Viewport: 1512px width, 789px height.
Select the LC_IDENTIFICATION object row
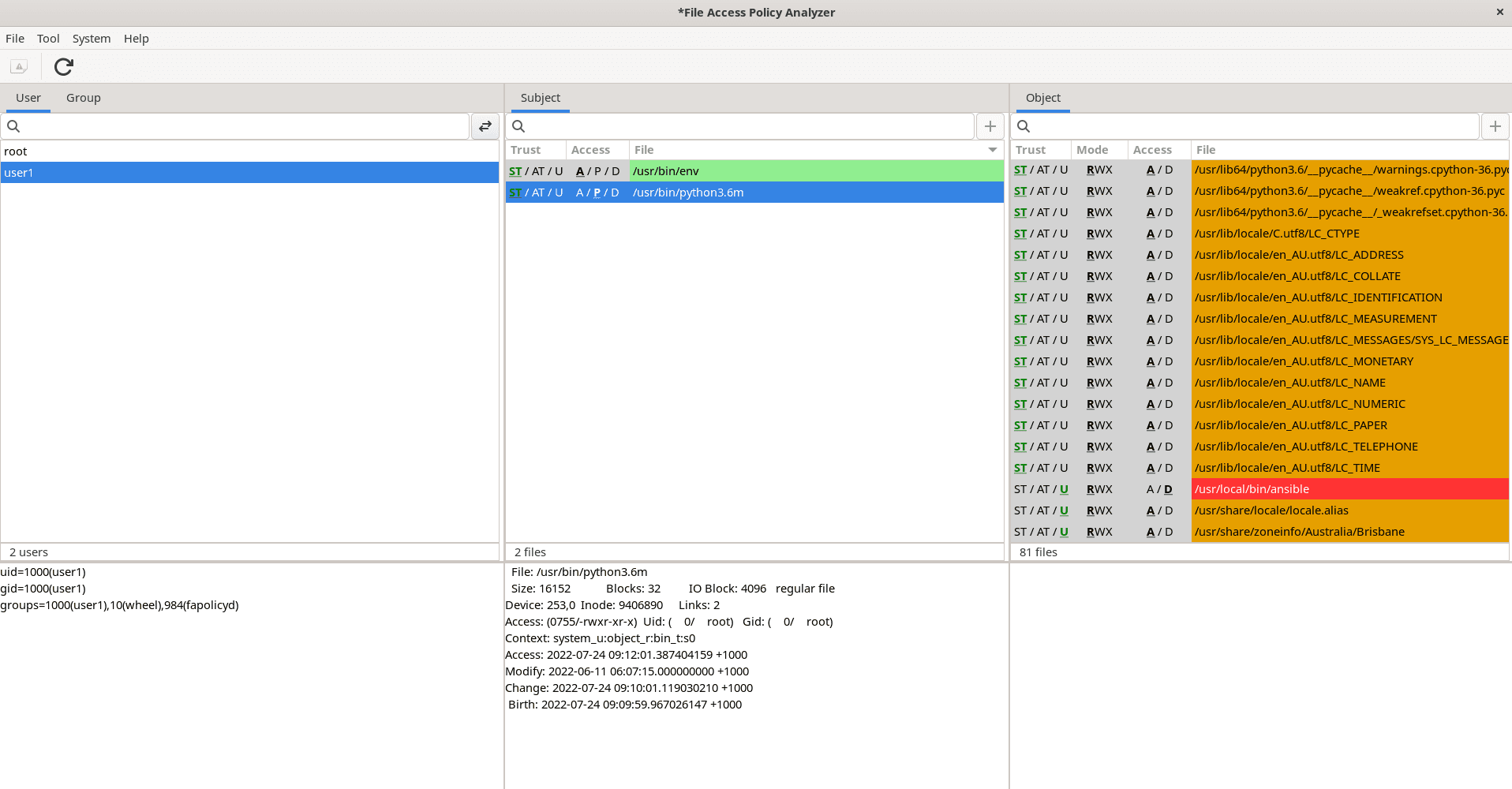(1259, 297)
